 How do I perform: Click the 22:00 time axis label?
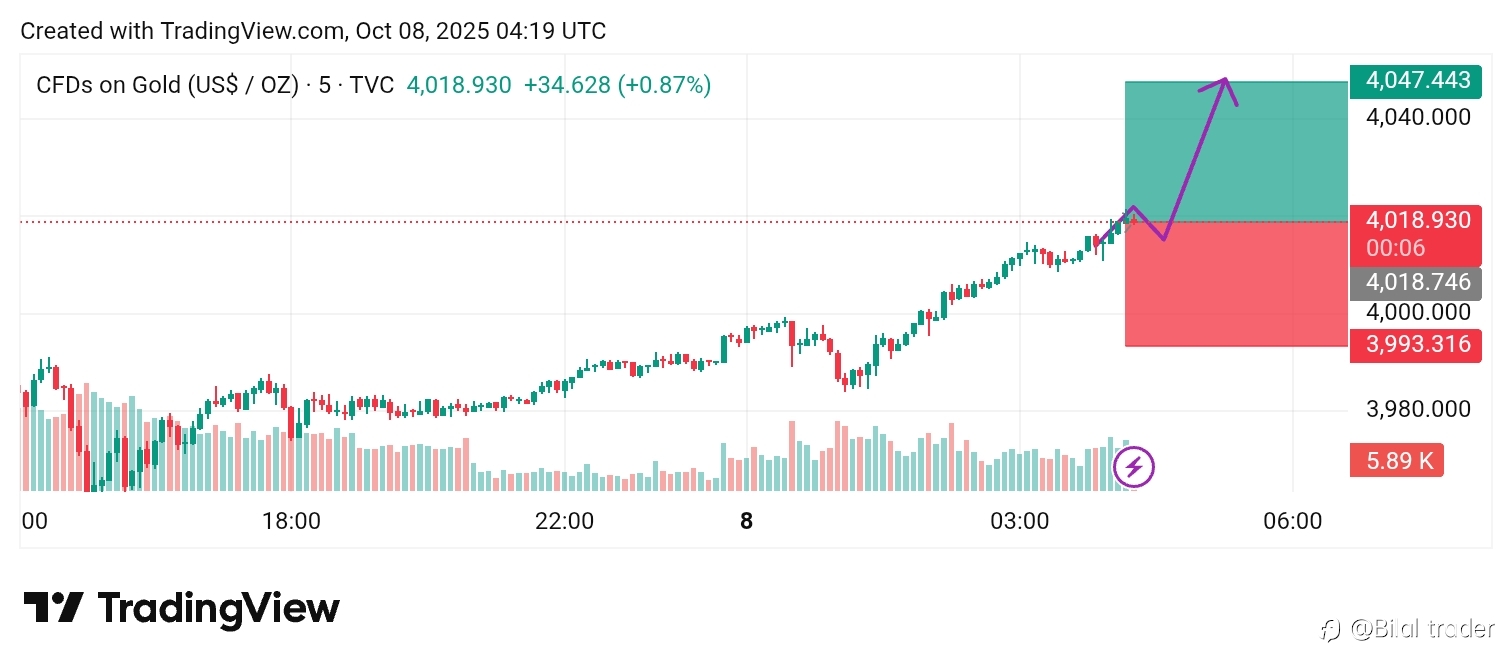(564, 521)
